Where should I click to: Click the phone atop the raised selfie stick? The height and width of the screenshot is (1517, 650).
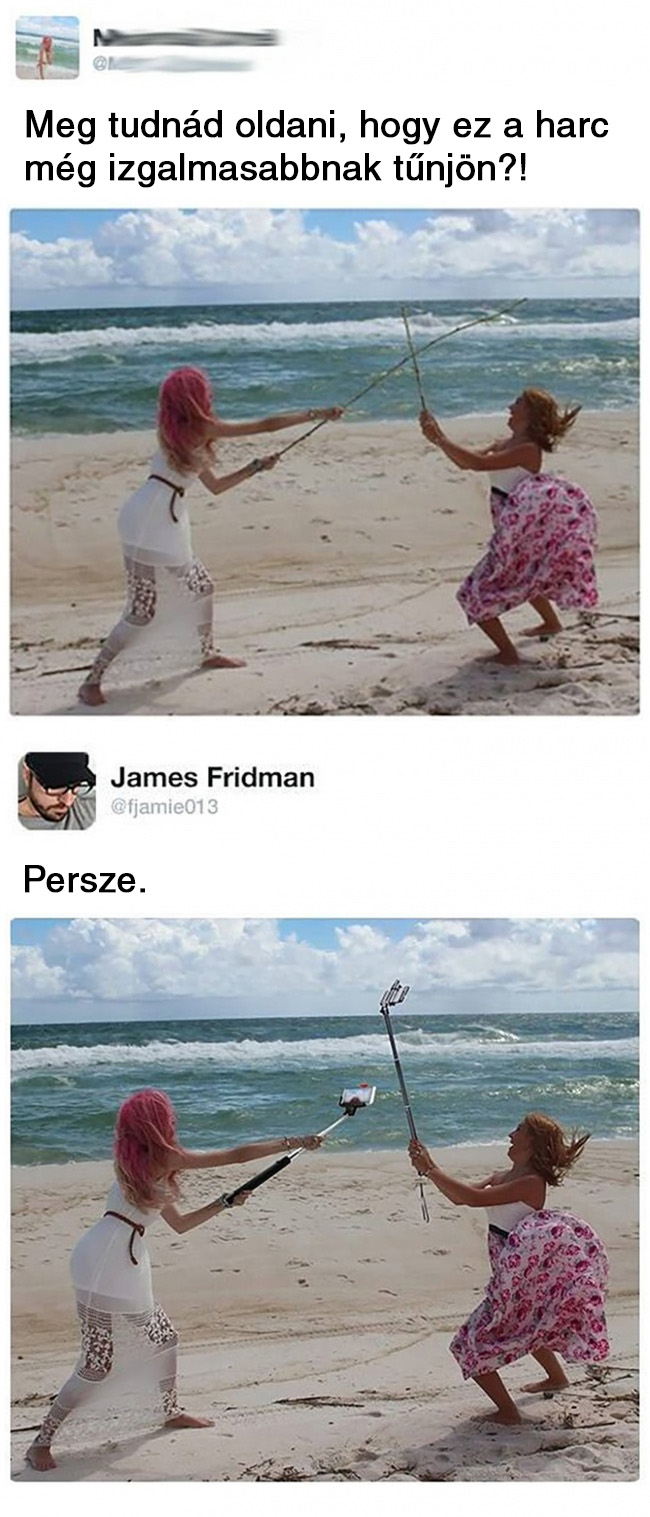395,994
